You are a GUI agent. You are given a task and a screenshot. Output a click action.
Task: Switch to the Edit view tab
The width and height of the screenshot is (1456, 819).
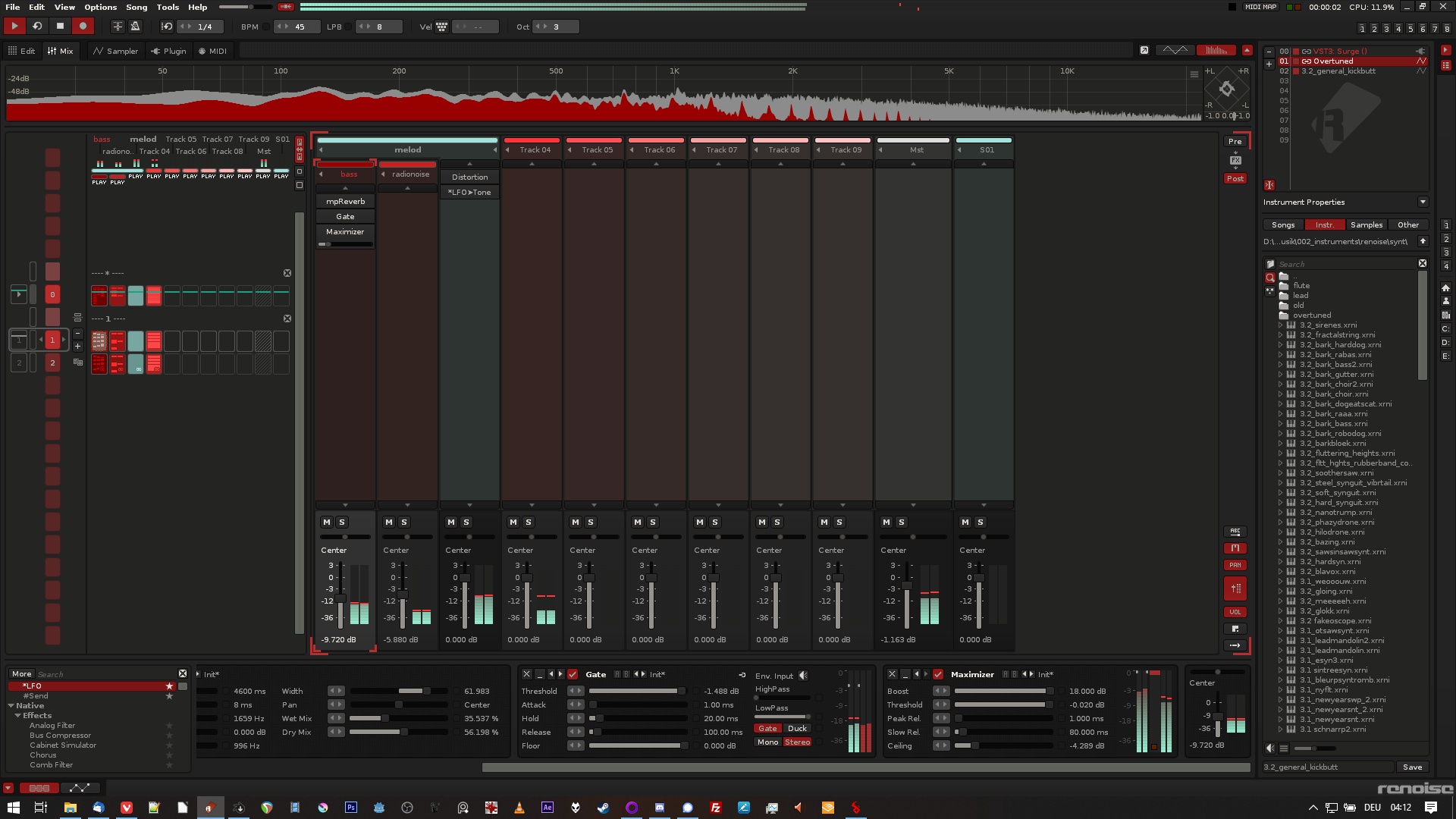22,51
